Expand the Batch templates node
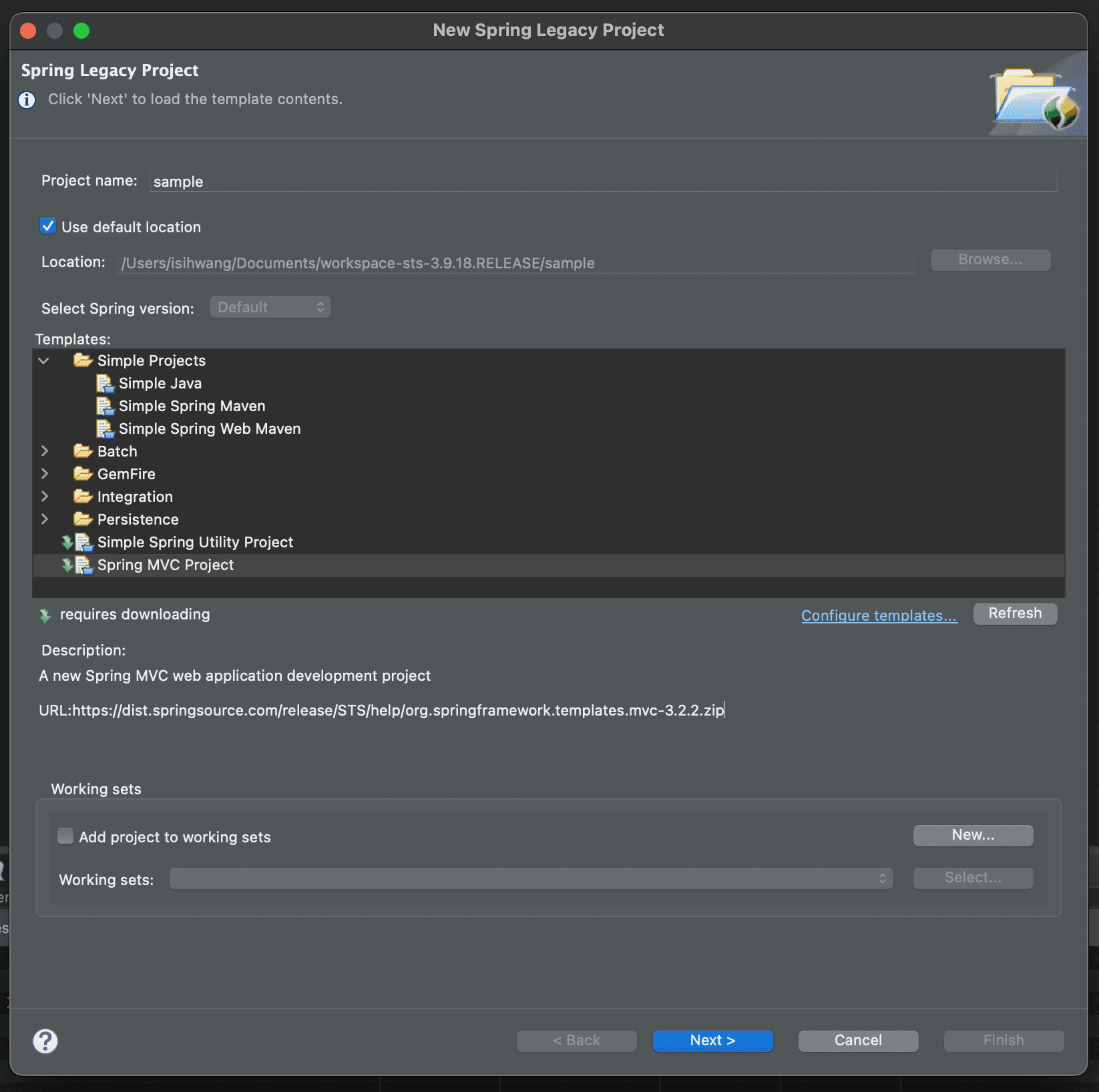The width and height of the screenshot is (1099, 1092). (45, 451)
